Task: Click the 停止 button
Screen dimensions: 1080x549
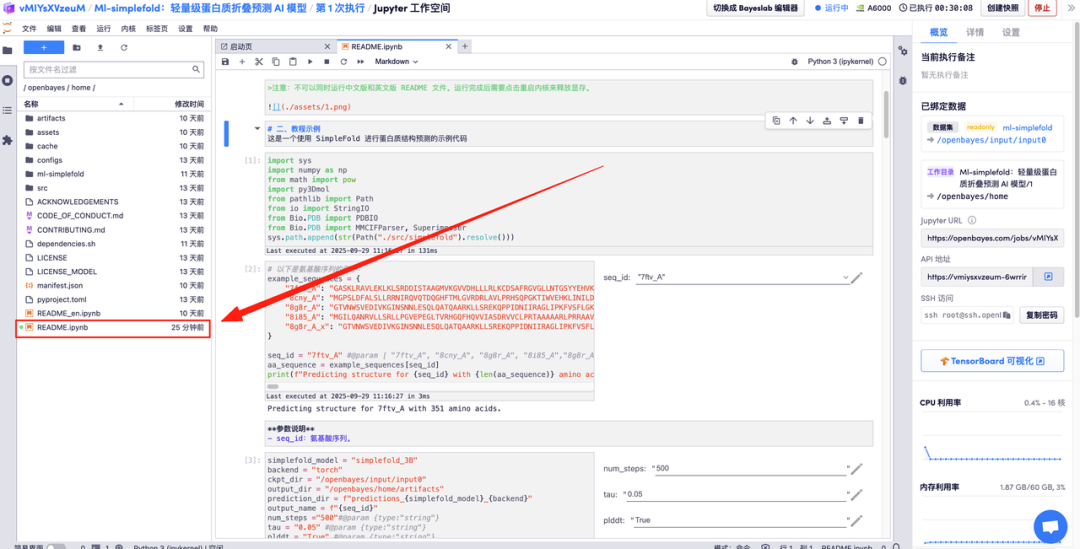Action: click(1042, 8)
